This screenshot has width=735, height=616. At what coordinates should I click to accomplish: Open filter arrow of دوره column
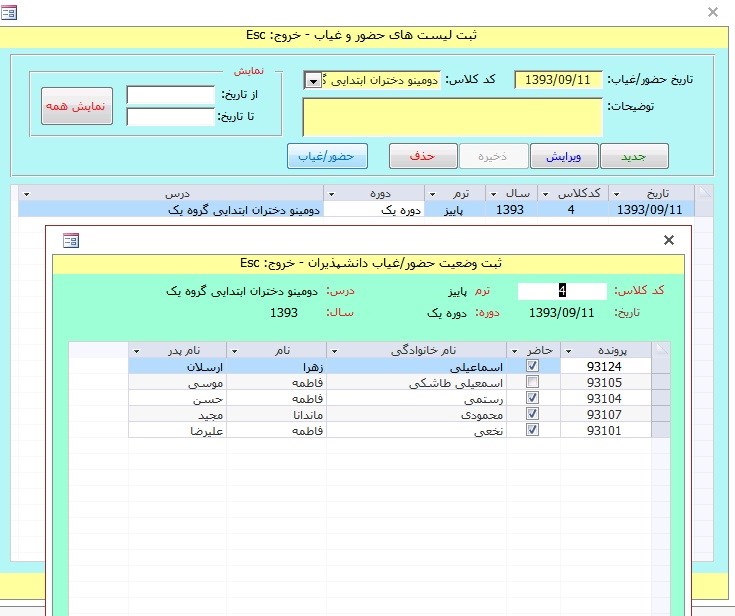click(331, 194)
